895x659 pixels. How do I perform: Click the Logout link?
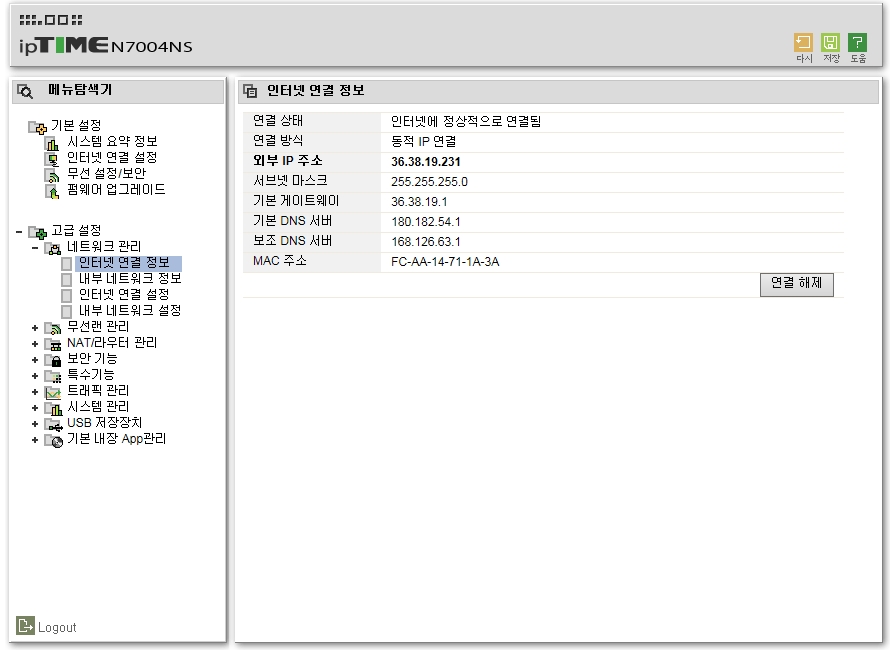coord(57,628)
